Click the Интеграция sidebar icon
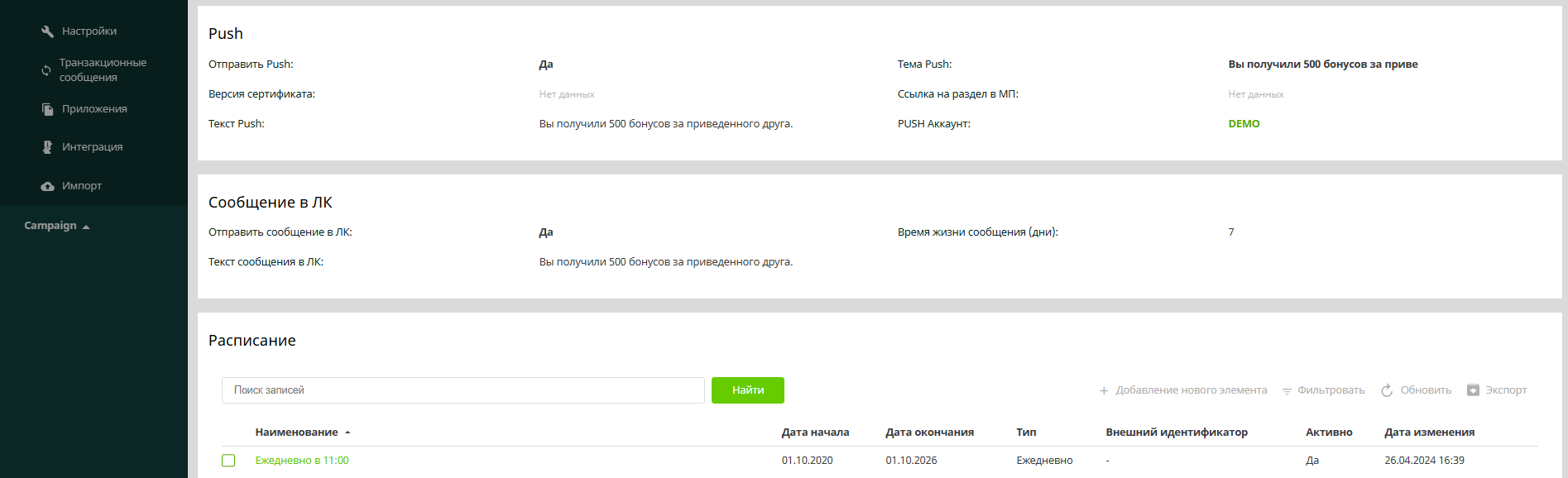The height and width of the screenshot is (478, 1568). coord(47,147)
